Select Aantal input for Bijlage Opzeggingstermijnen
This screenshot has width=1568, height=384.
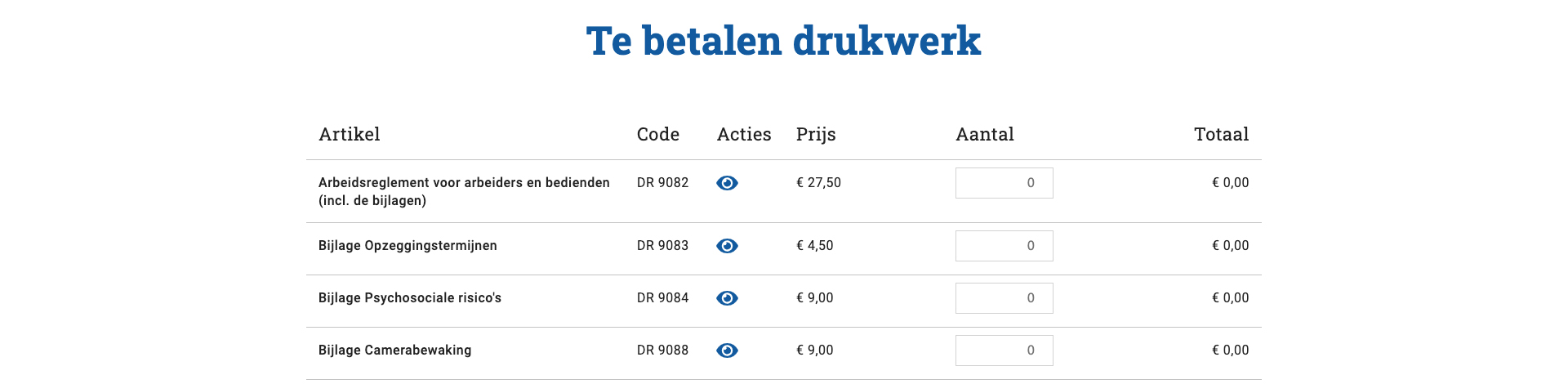point(1004,246)
